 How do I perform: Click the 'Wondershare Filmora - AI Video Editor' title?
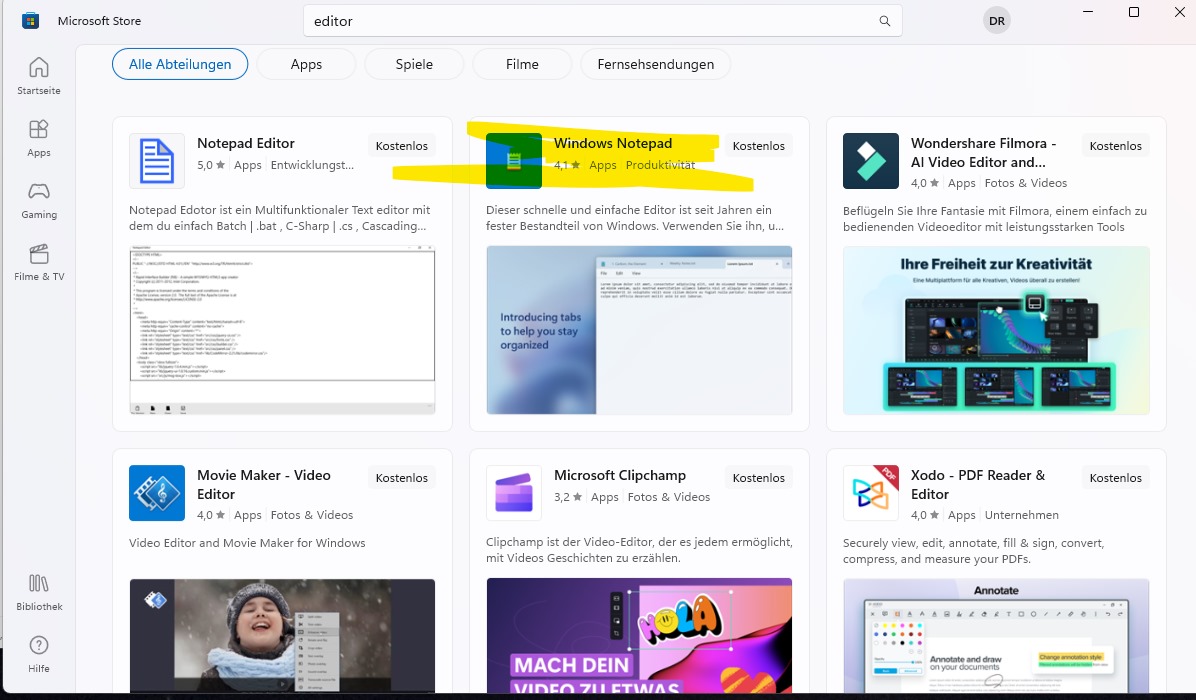(x=983, y=153)
